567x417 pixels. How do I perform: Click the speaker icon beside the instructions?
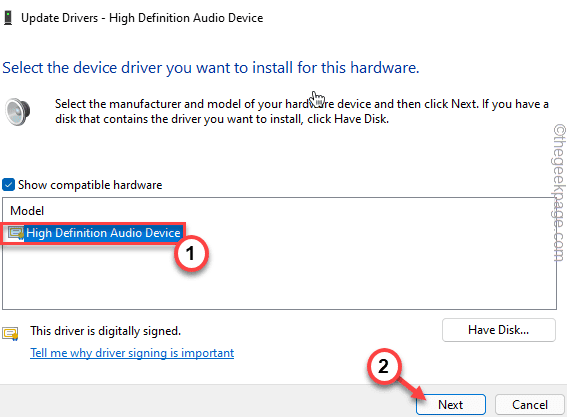17,112
